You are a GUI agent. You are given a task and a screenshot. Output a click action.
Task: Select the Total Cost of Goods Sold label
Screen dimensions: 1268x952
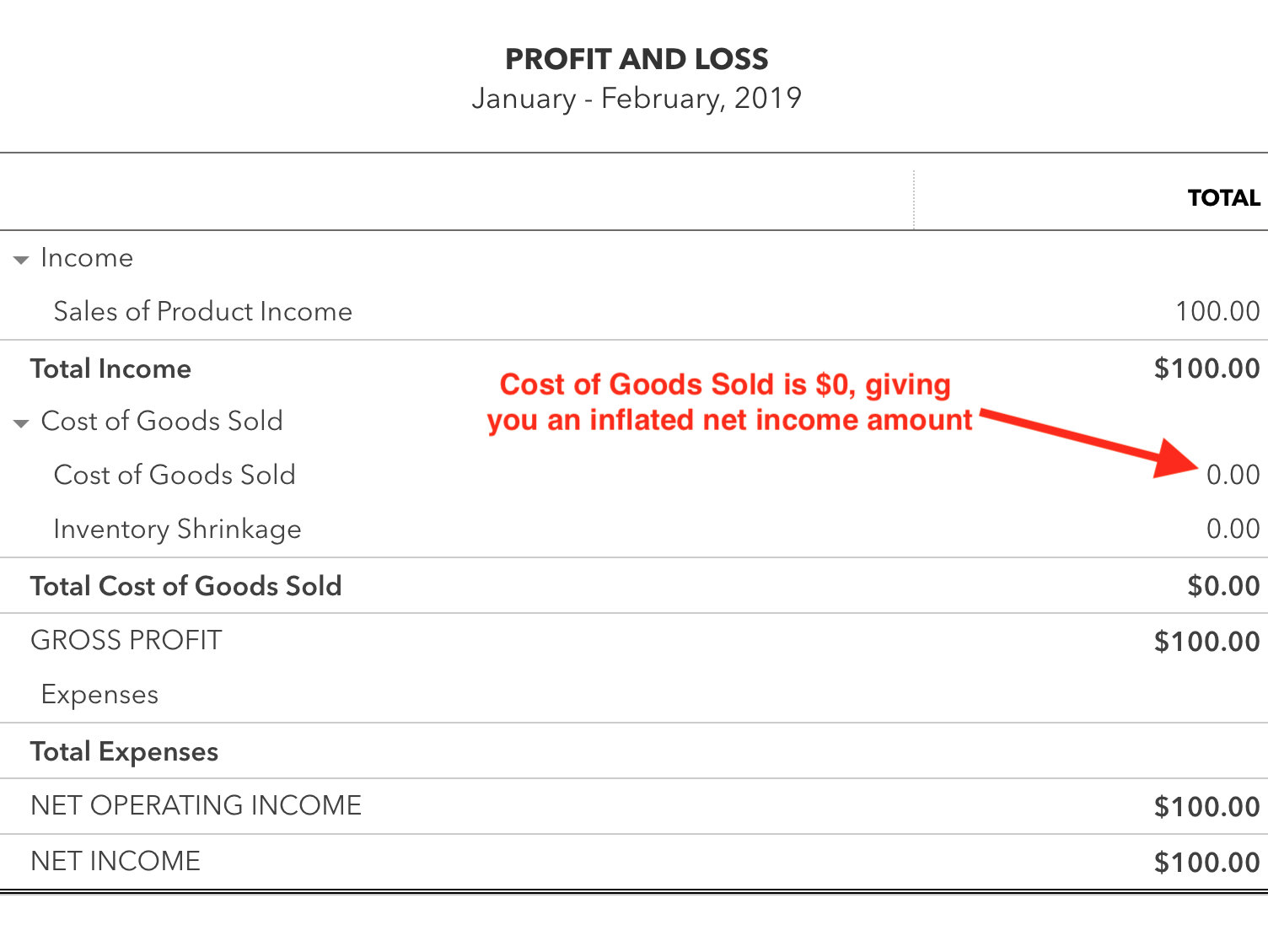[185, 586]
